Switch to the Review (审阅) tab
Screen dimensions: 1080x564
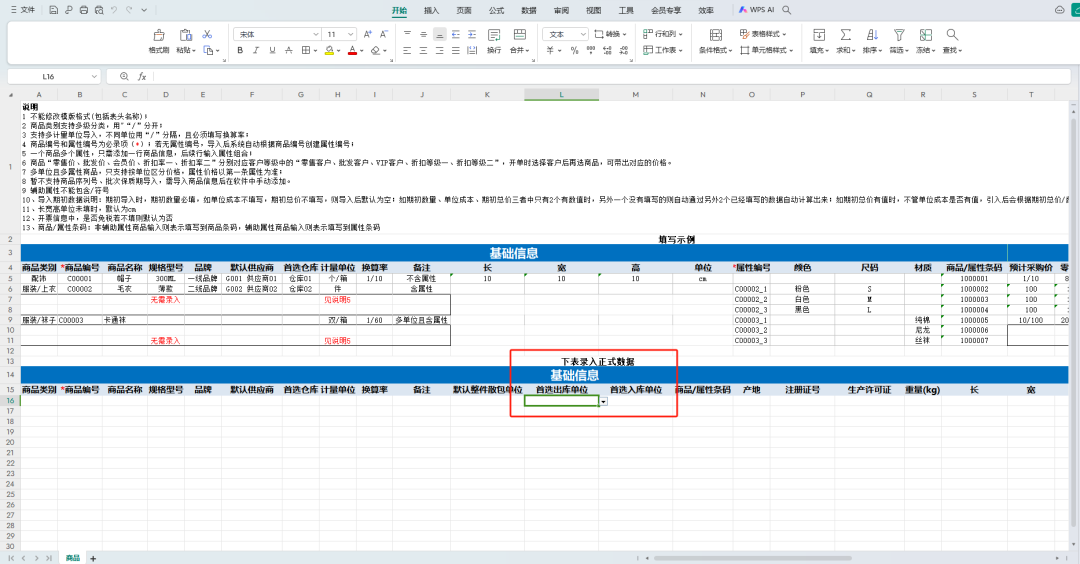(x=561, y=10)
